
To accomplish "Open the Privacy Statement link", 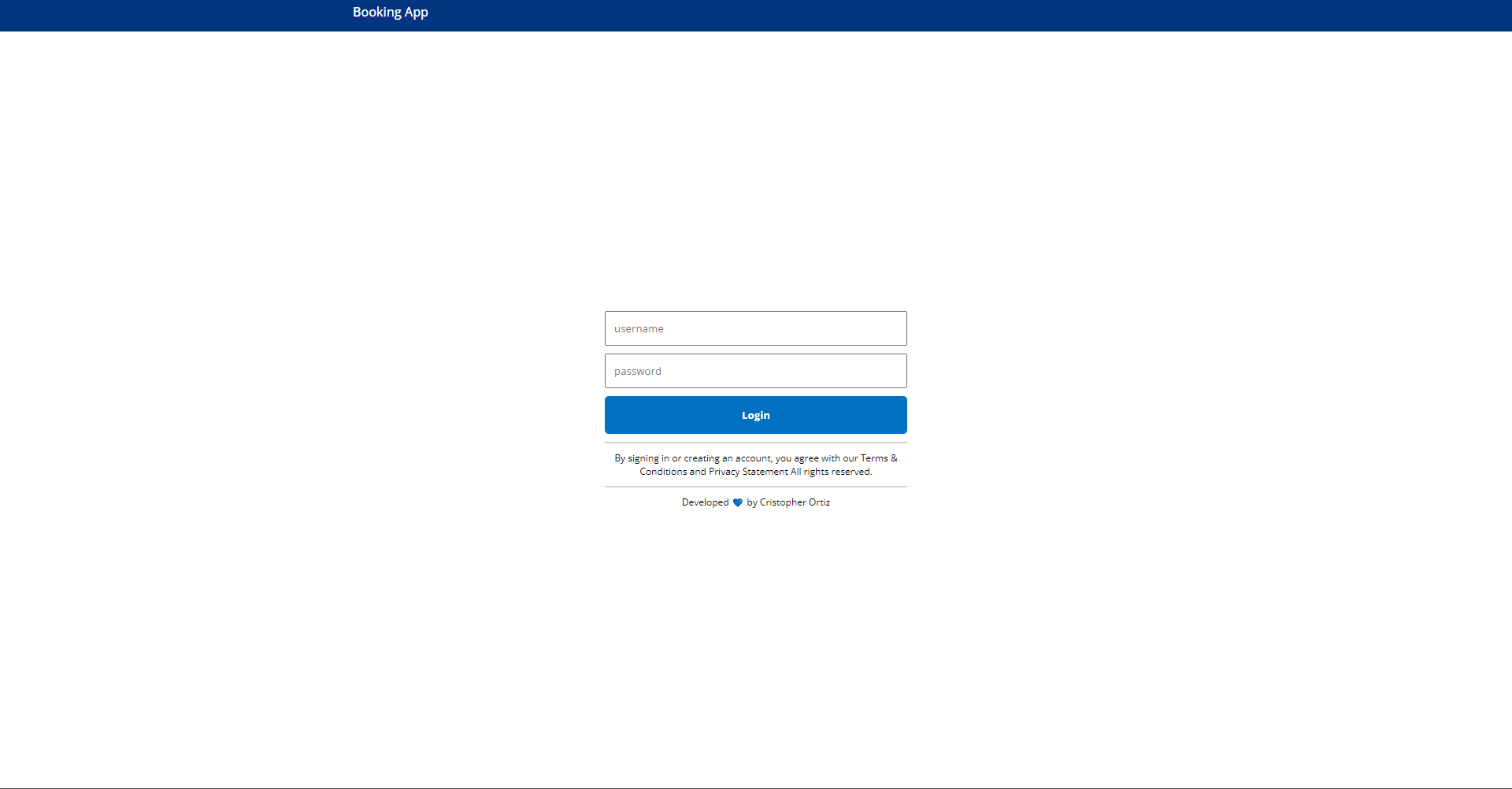I will pyautogui.click(x=747, y=472).
